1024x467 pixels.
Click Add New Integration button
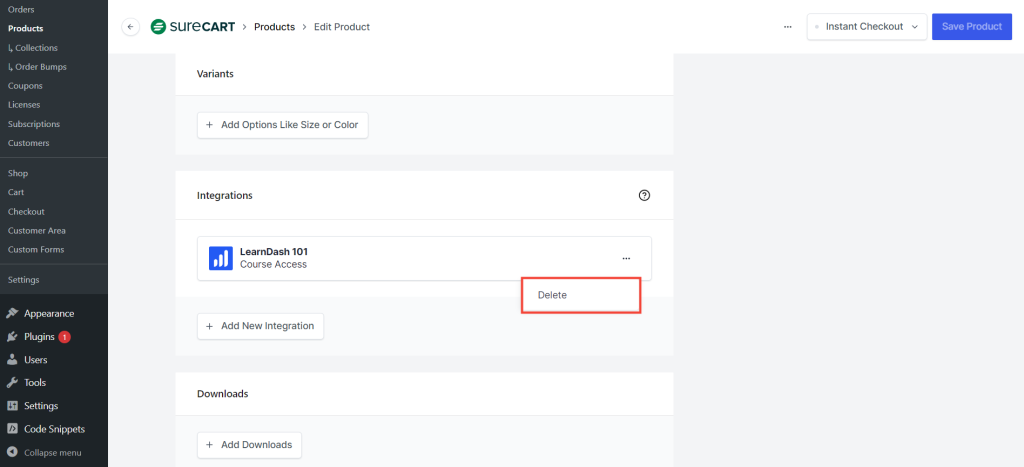260,326
